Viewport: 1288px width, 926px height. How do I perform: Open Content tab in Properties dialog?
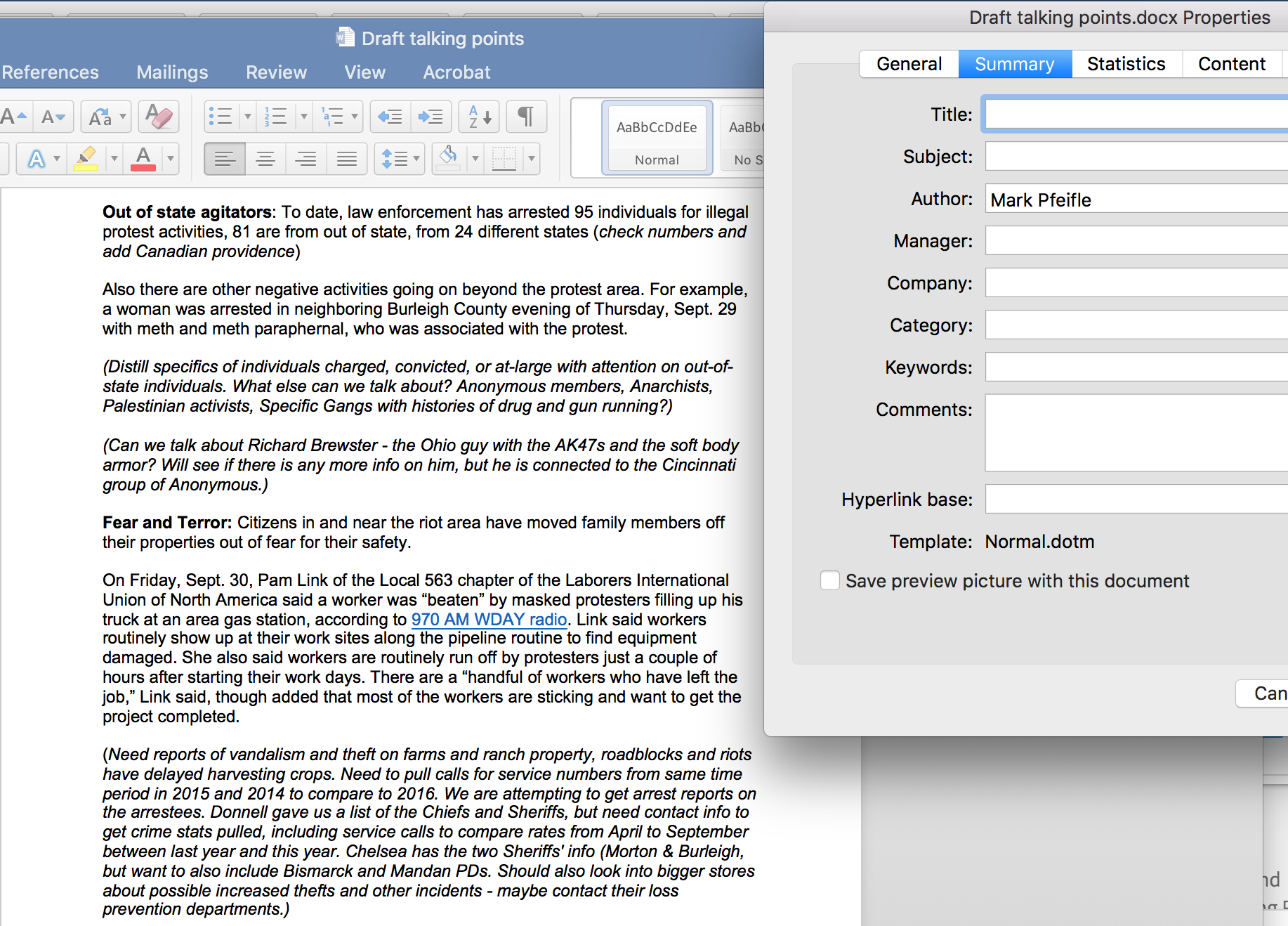[1231, 64]
